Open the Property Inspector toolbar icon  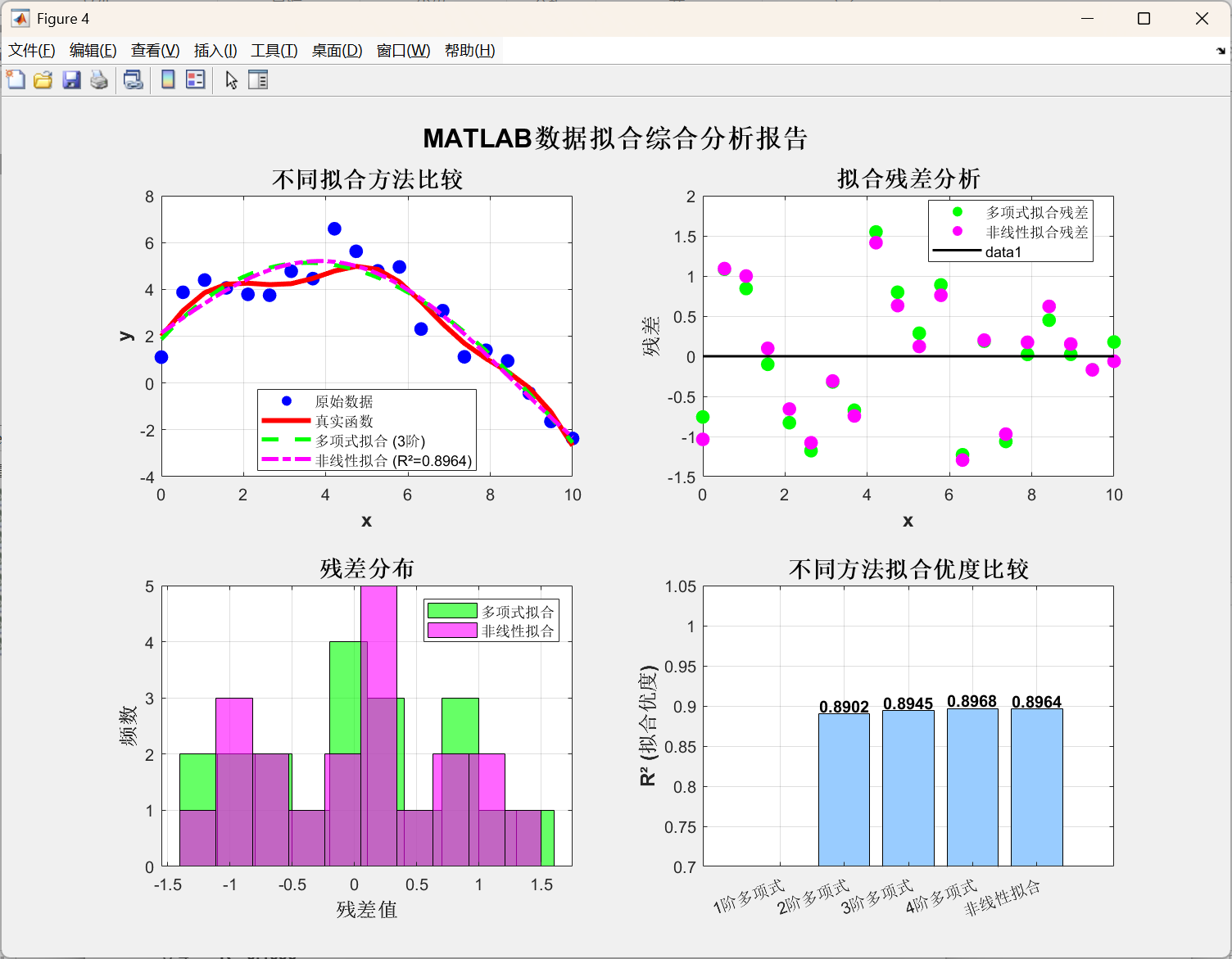click(x=258, y=79)
